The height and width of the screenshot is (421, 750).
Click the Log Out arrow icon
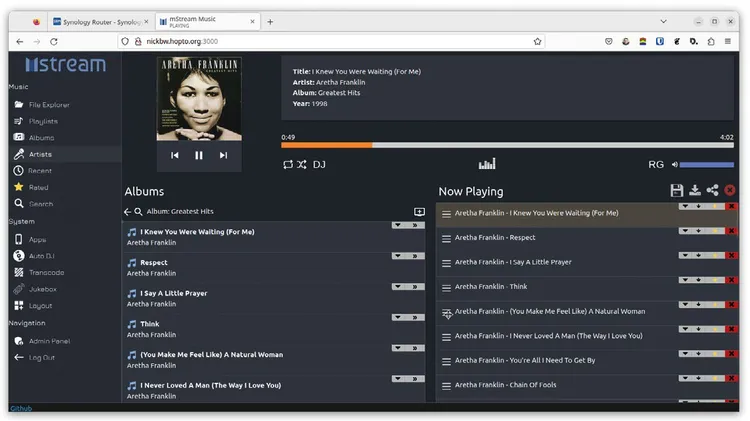pyautogui.click(x=19, y=357)
